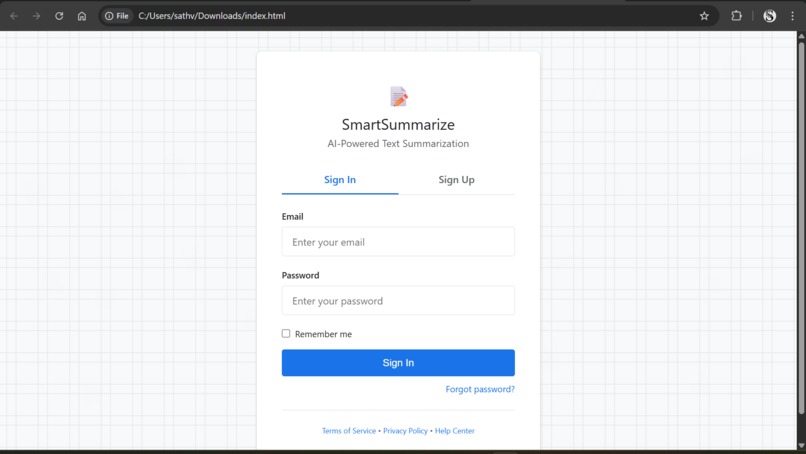The height and width of the screenshot is (454, 806).
Task: Open the Privacy Policy link
Action: coord(405,431)
